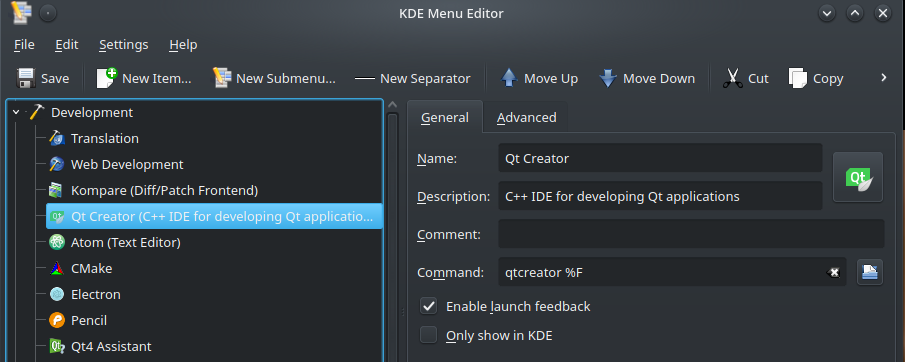Click into the Comment input field
This screenshot has width=905, height=362.
tap(691, 234)
